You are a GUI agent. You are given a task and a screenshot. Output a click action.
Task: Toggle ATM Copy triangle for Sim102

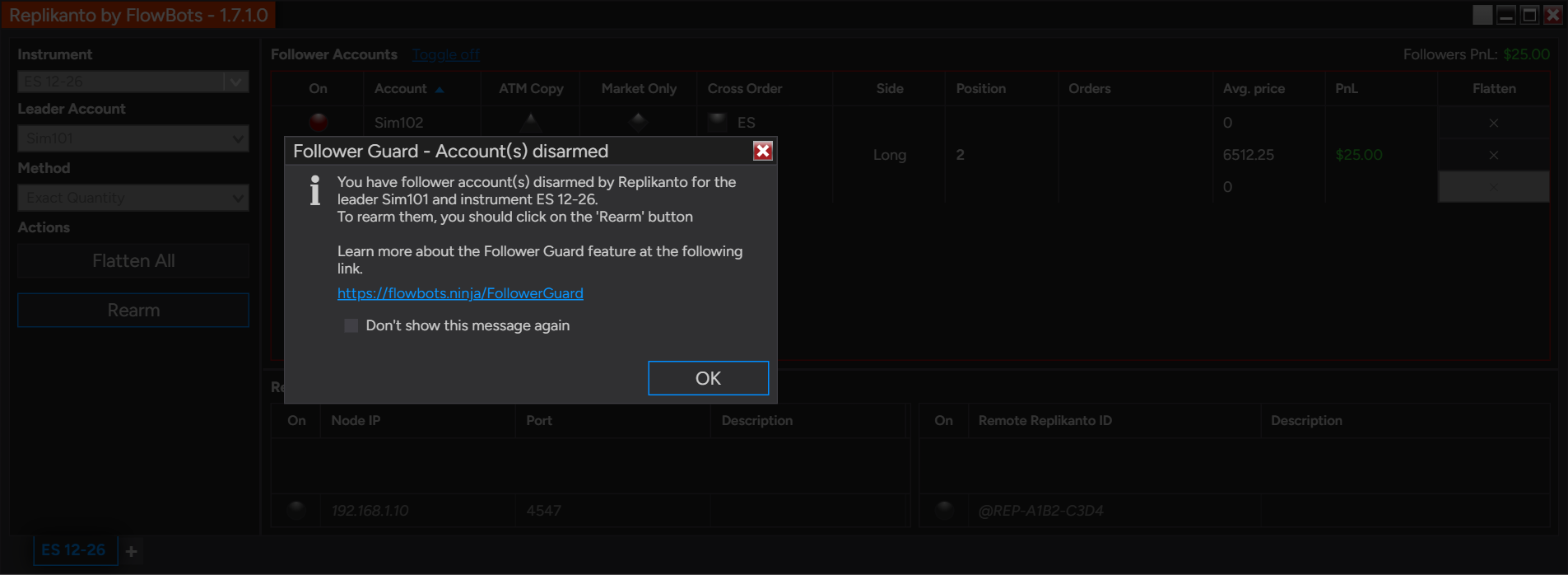coord(531,122)
